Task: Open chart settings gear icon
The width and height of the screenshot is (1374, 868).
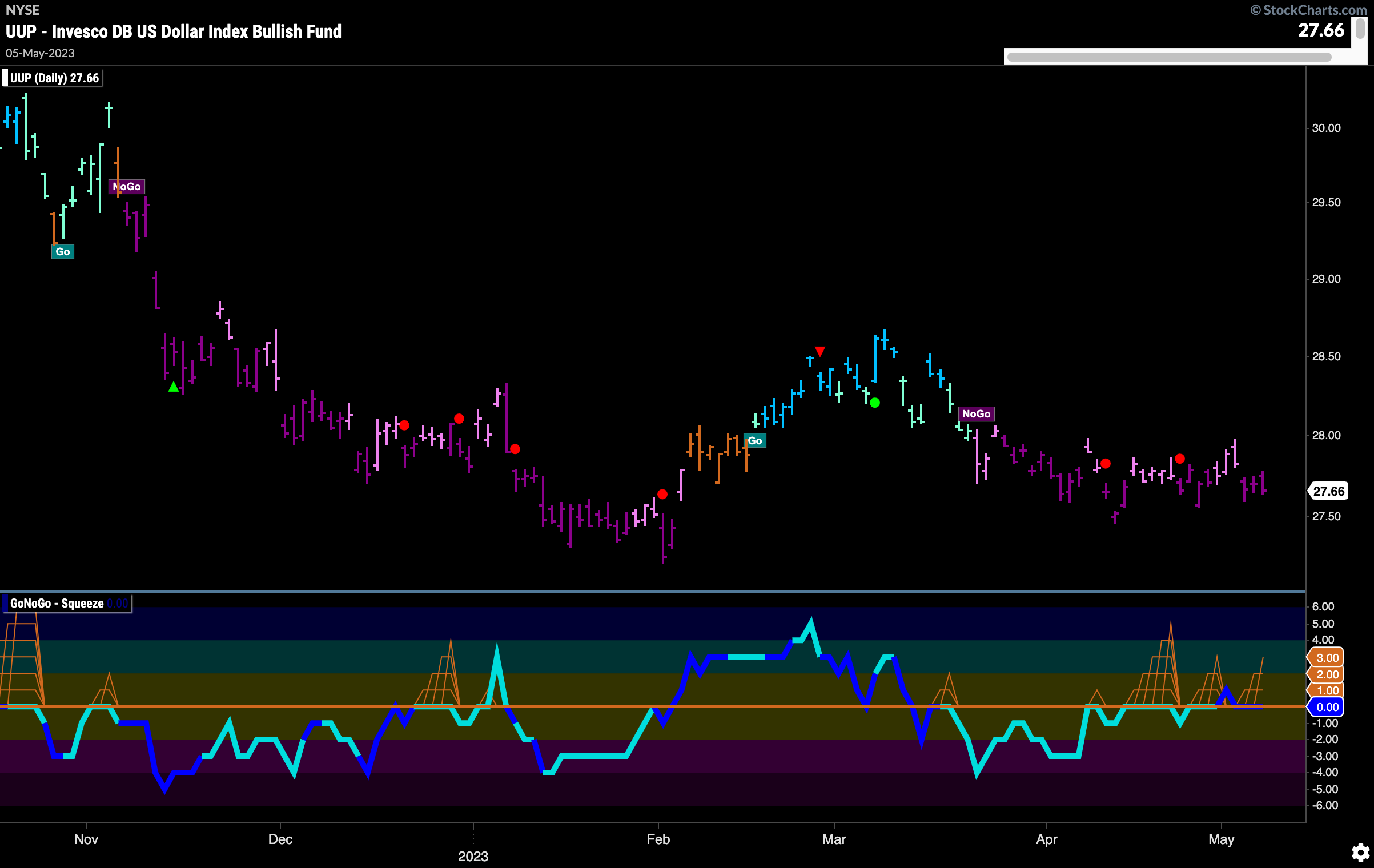Action: [x=1360, y=853]
